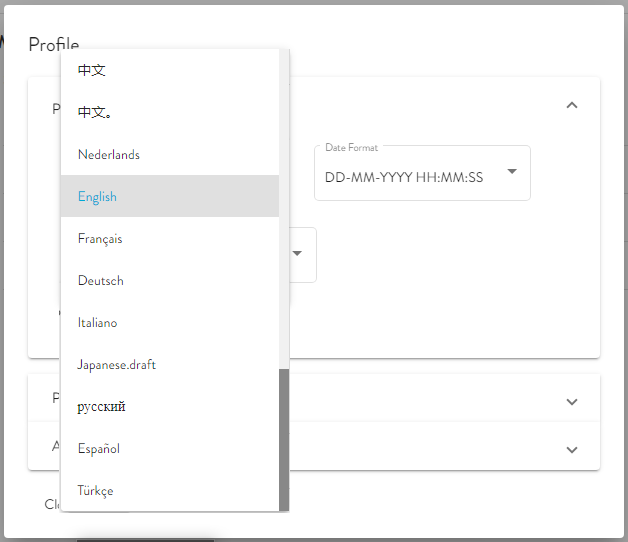Expand the middle collapsed panel chevron
The width and height of the screenshot is (628, 542).
[x=571, y=402]
